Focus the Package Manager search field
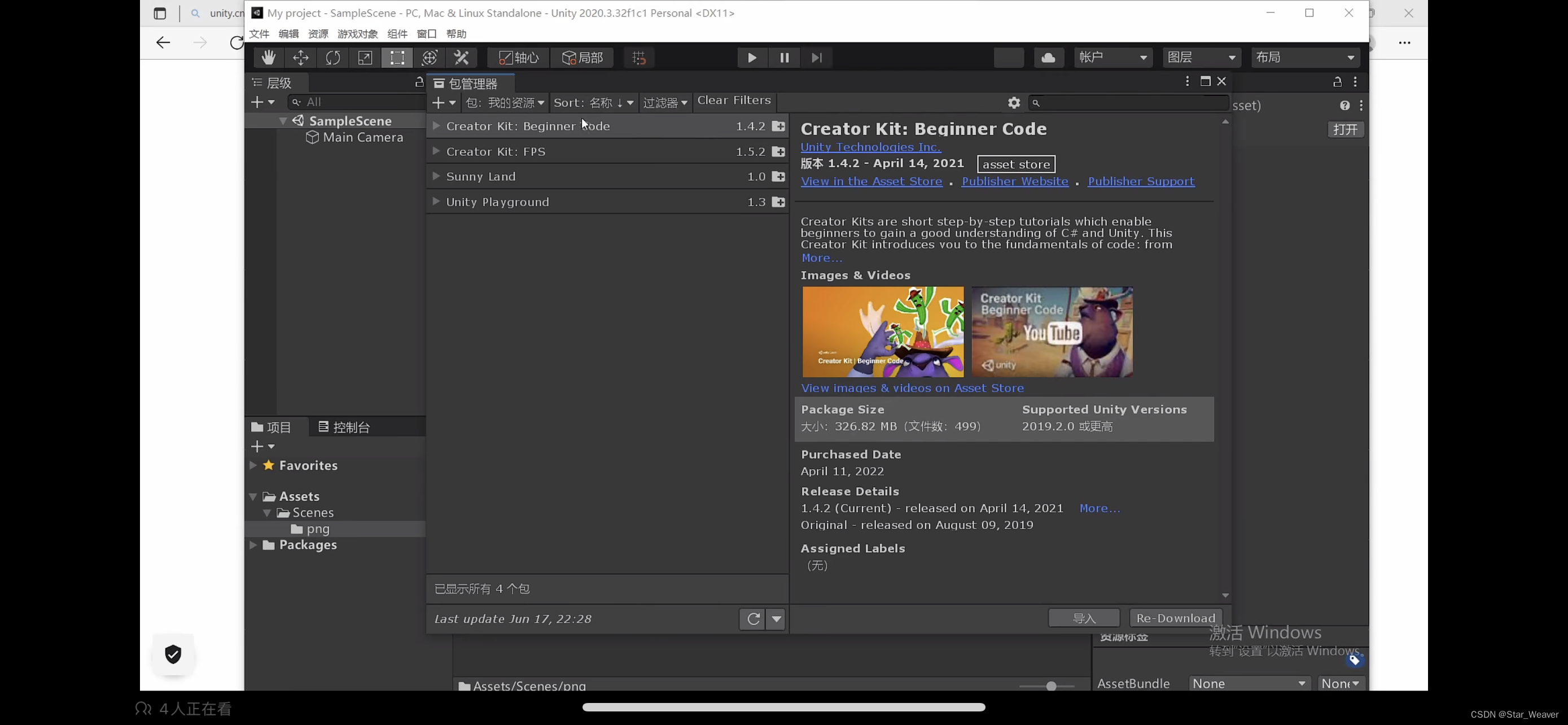The height and width of the screenshot is (725, 1568). [1128, 103]
